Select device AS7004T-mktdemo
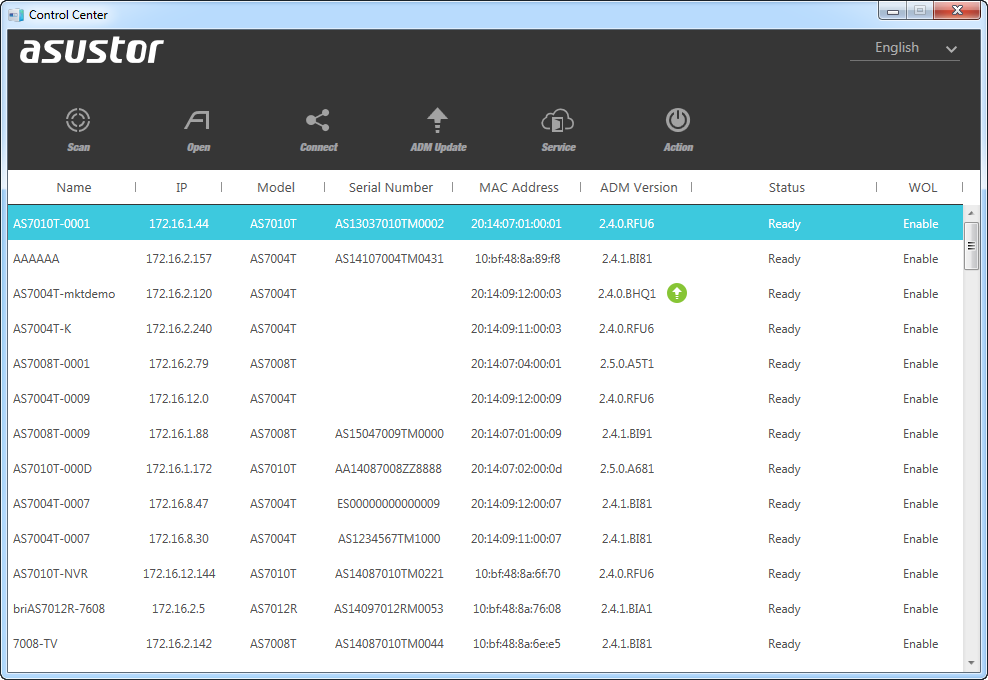988x680 pixels. pos(485,294)
